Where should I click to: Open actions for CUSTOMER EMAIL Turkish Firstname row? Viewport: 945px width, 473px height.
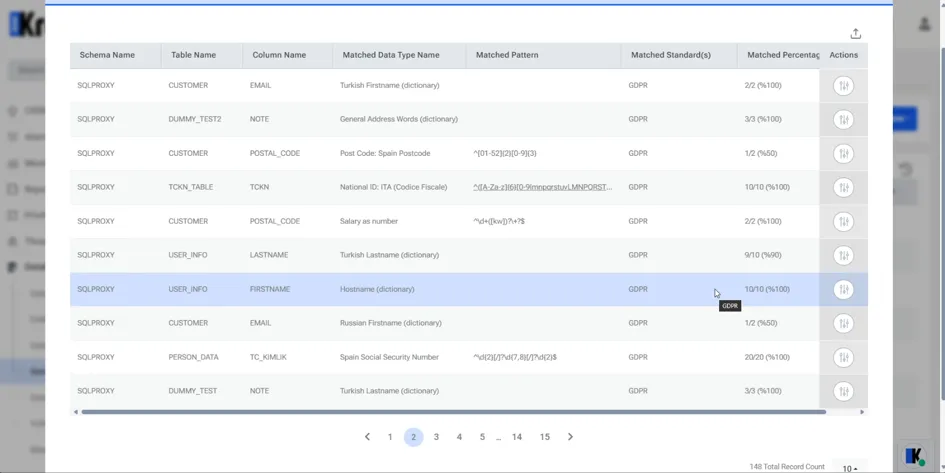(x=844, y=86)
